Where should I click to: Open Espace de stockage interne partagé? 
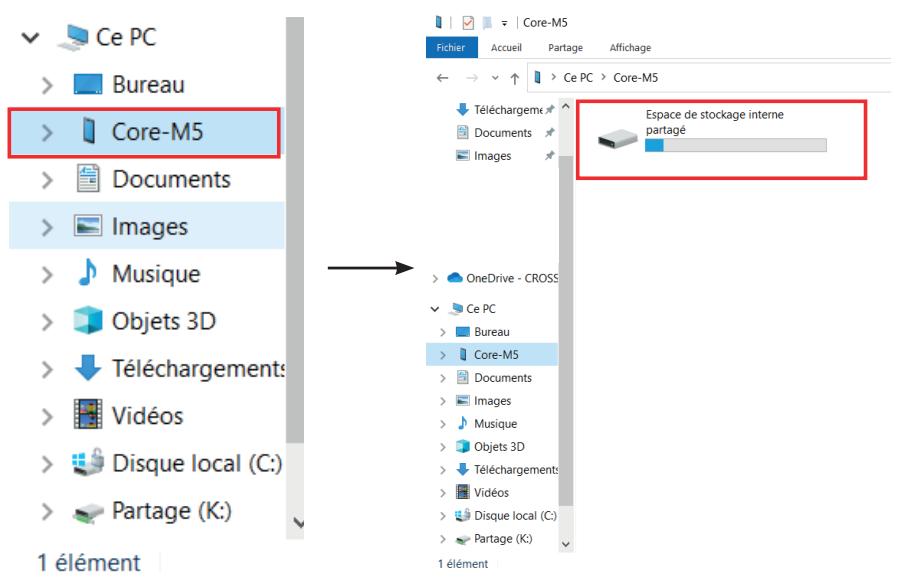720,139
